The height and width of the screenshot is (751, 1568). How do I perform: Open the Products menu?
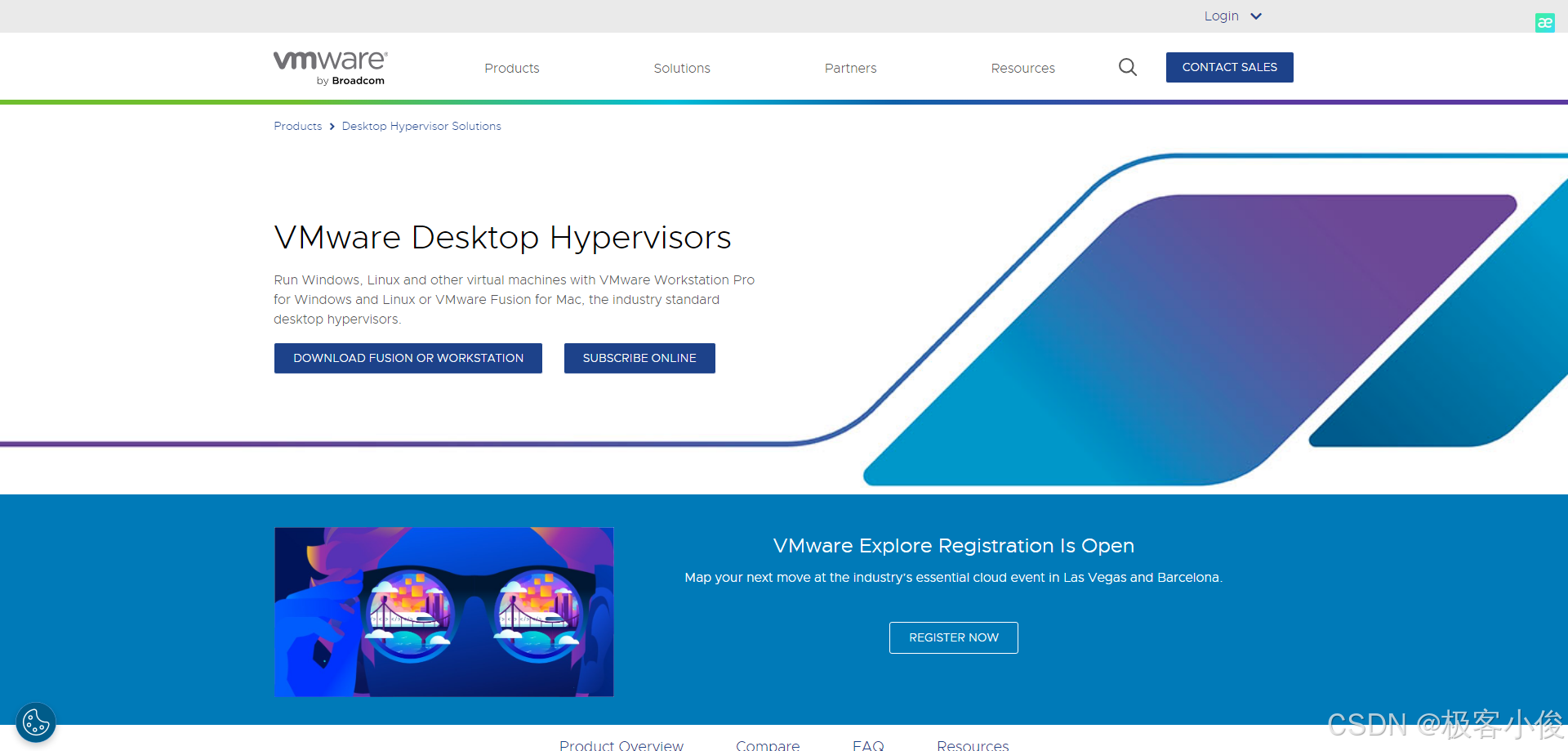tap(512, 68)
